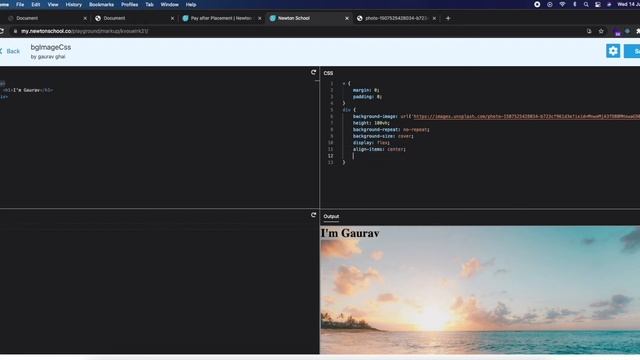Open the Help menu

click(x=191, y=4)
